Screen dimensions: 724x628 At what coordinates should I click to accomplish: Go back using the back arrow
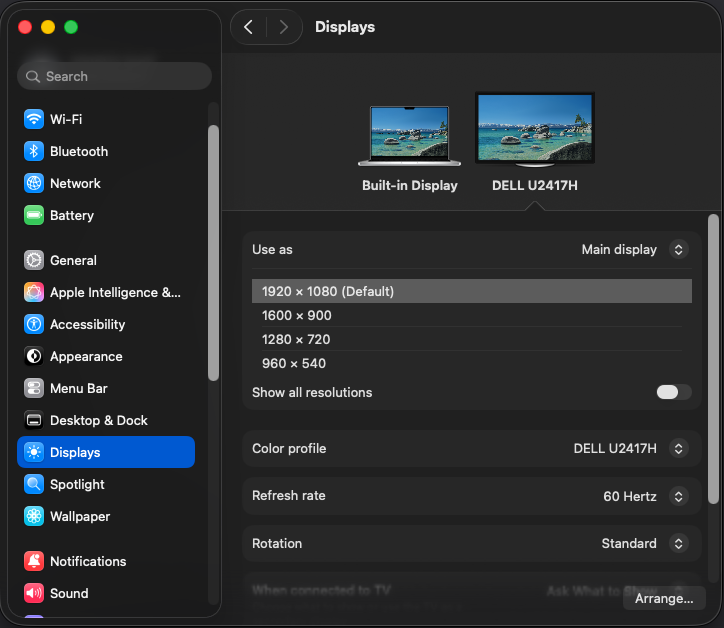[x=248, y=27]
